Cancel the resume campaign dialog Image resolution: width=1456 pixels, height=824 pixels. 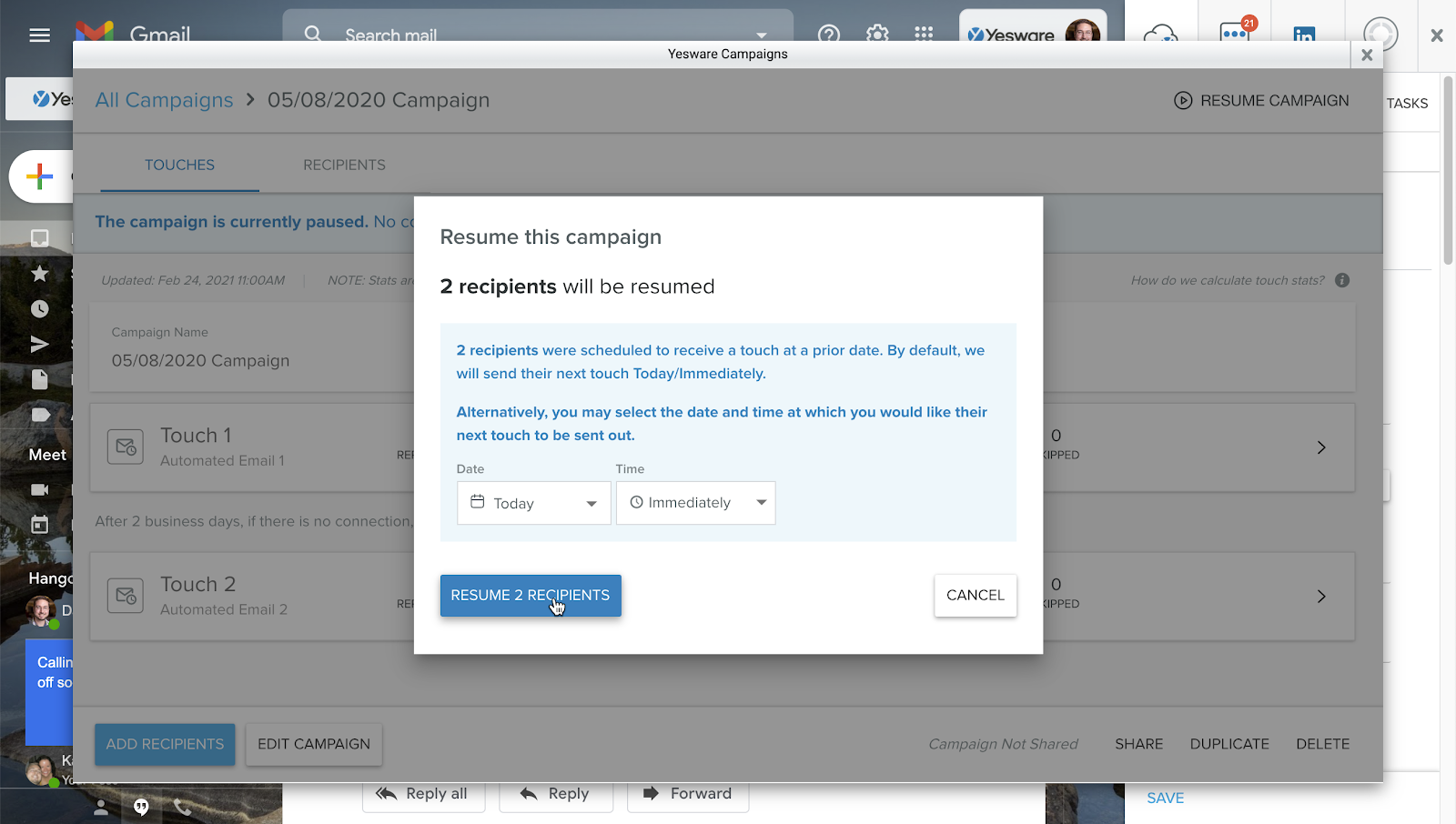[x=975, y=596]
